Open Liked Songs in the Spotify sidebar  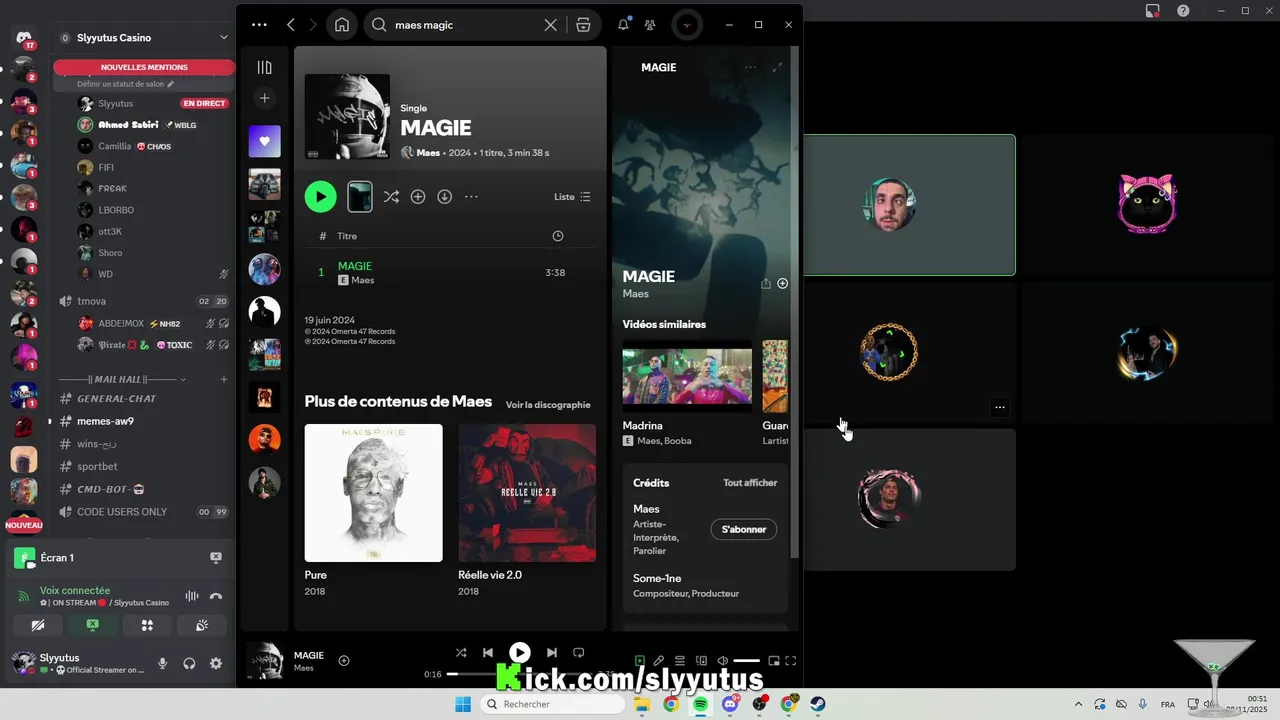(x=264, y=141)
